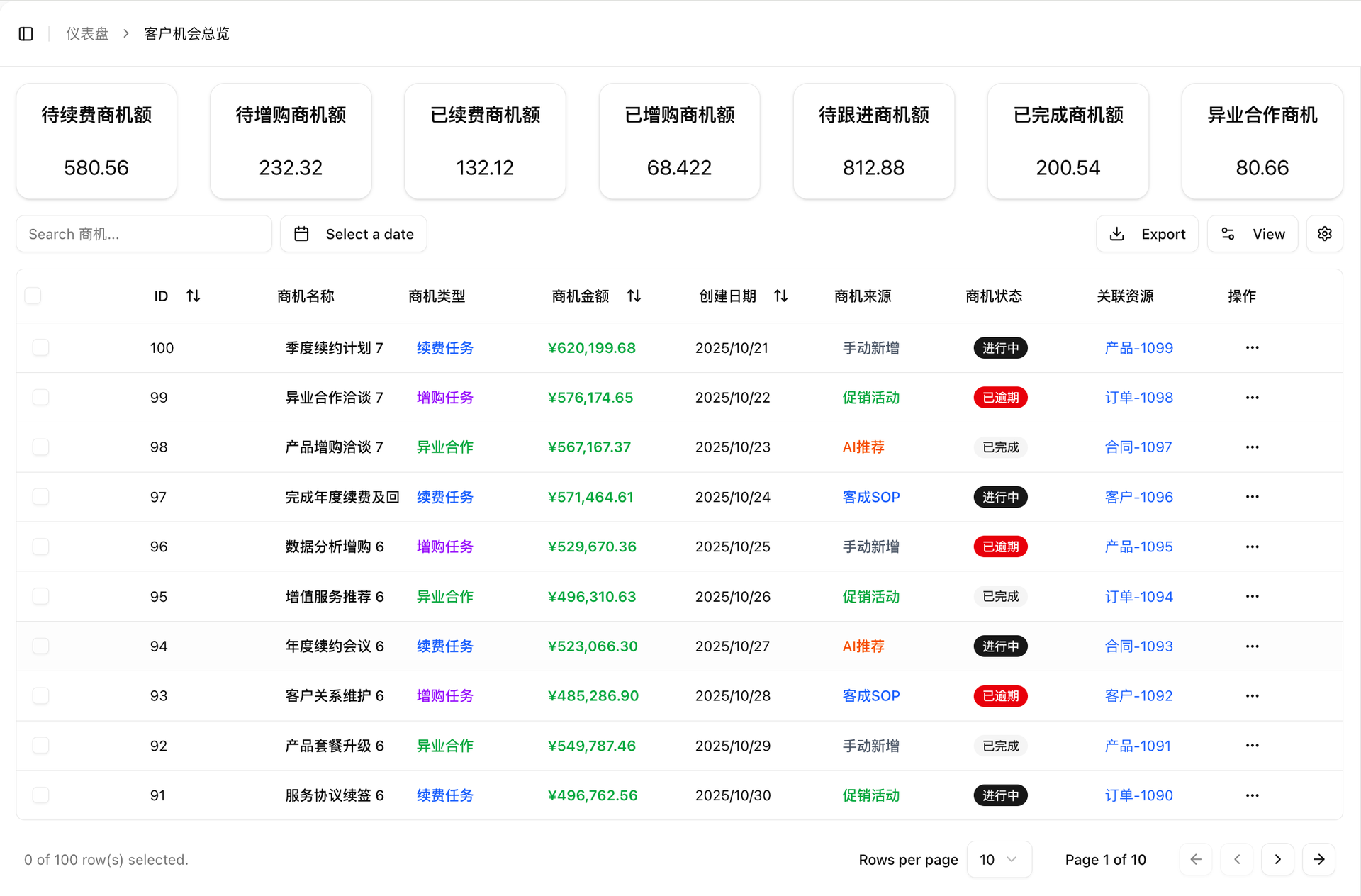Sort by 创建日期 column arrows
Viewport: 1361px width, 896px height.
point(780,296)
